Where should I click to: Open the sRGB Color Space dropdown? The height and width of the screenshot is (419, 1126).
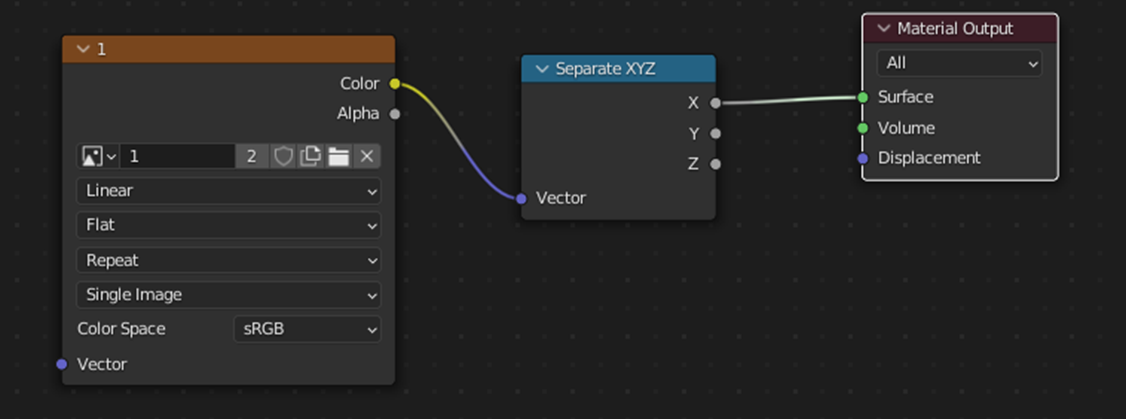tap(307, 329)
